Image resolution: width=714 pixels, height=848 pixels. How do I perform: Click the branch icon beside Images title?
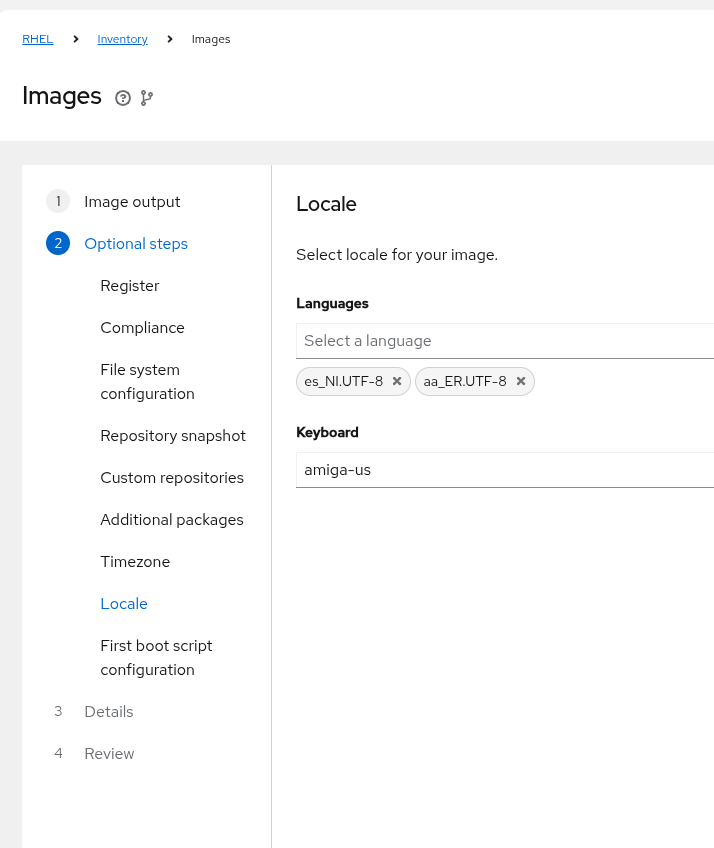[147, 98]
